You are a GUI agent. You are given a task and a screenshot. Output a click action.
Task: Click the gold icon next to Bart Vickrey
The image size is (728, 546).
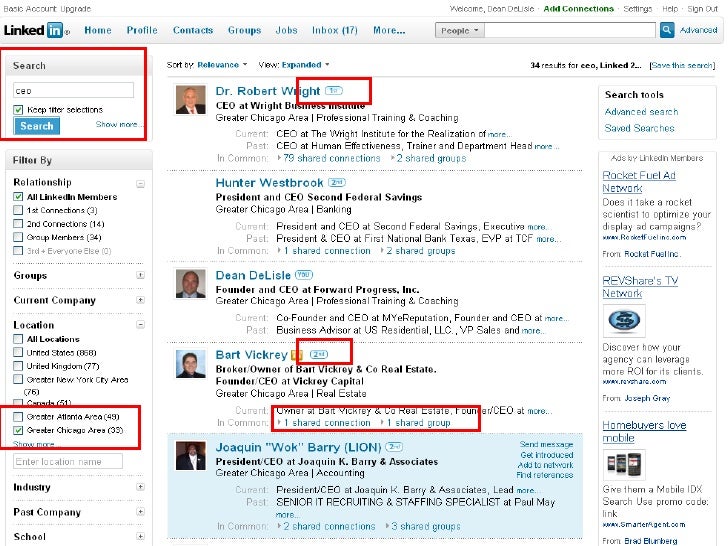(x=296, y=355)
